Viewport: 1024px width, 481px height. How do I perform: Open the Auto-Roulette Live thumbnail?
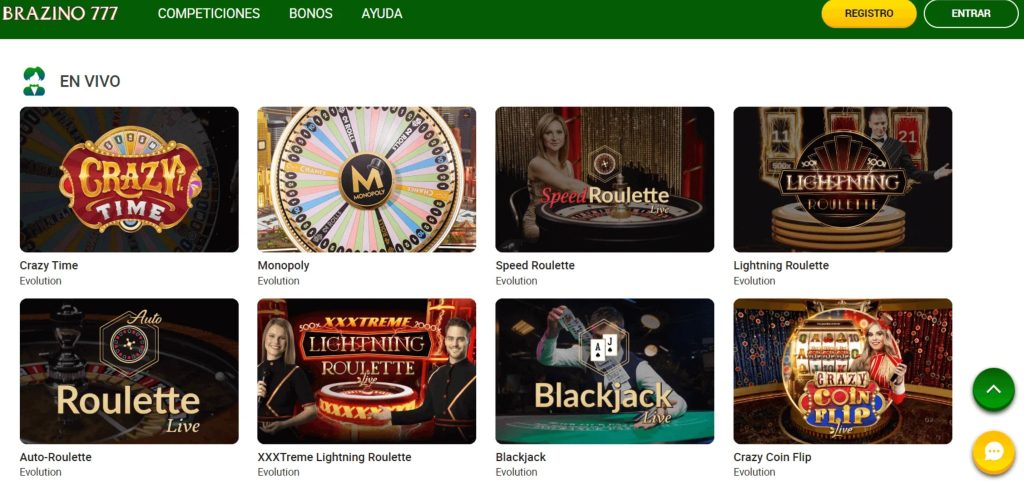(x=129, y=371)
